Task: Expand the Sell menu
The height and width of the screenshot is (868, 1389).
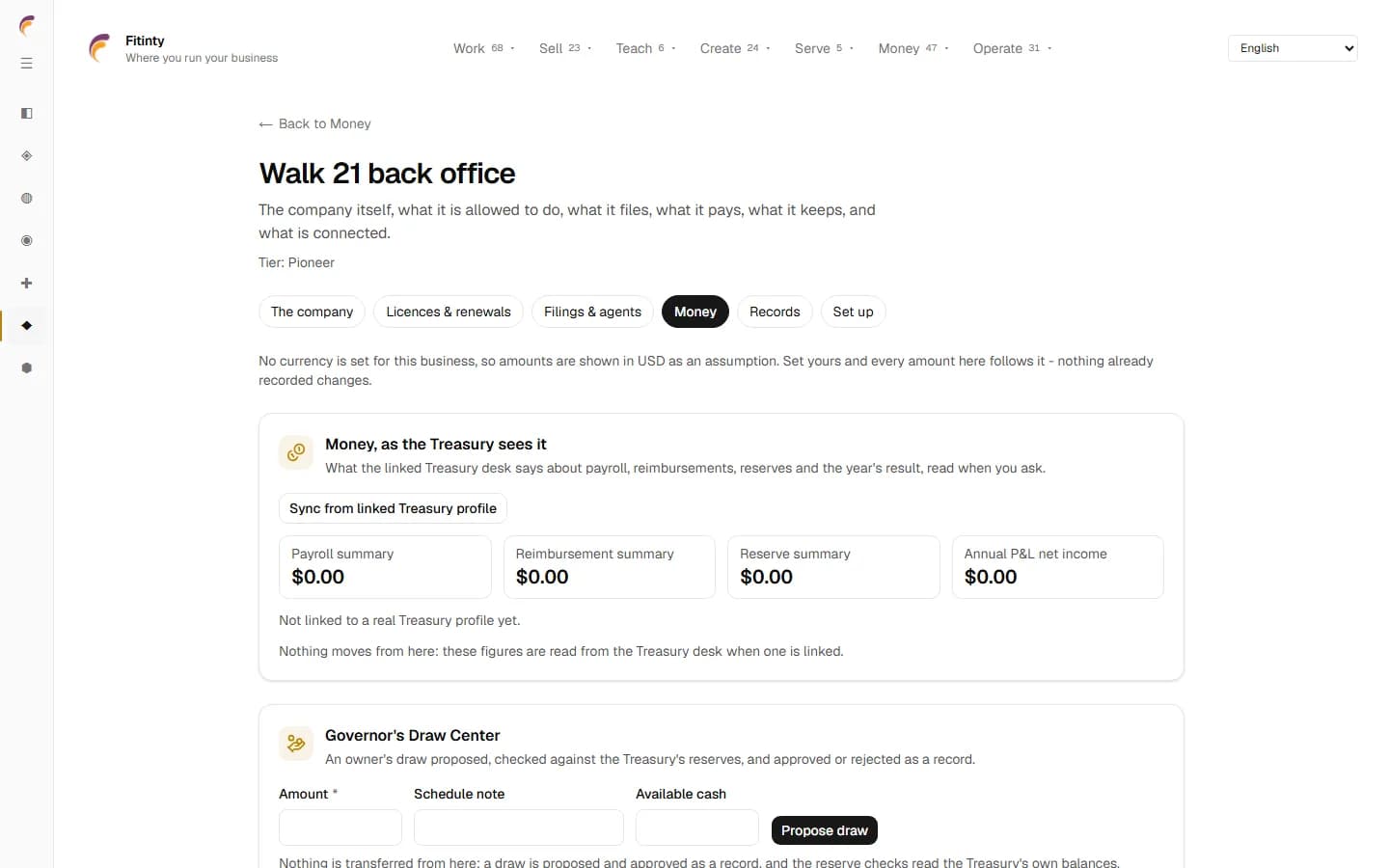Action: [x=565, y=48]
